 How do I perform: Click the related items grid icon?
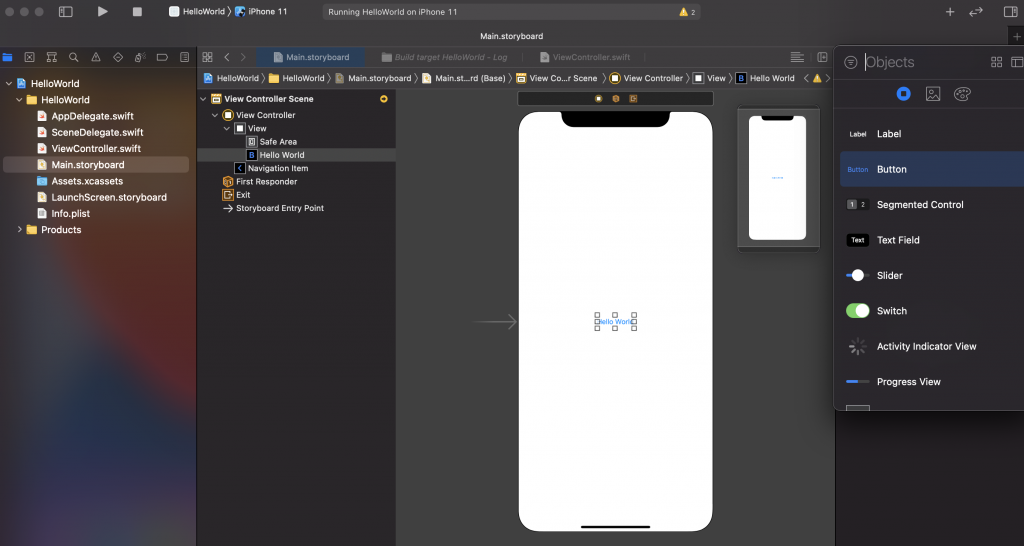coord(207,57)
